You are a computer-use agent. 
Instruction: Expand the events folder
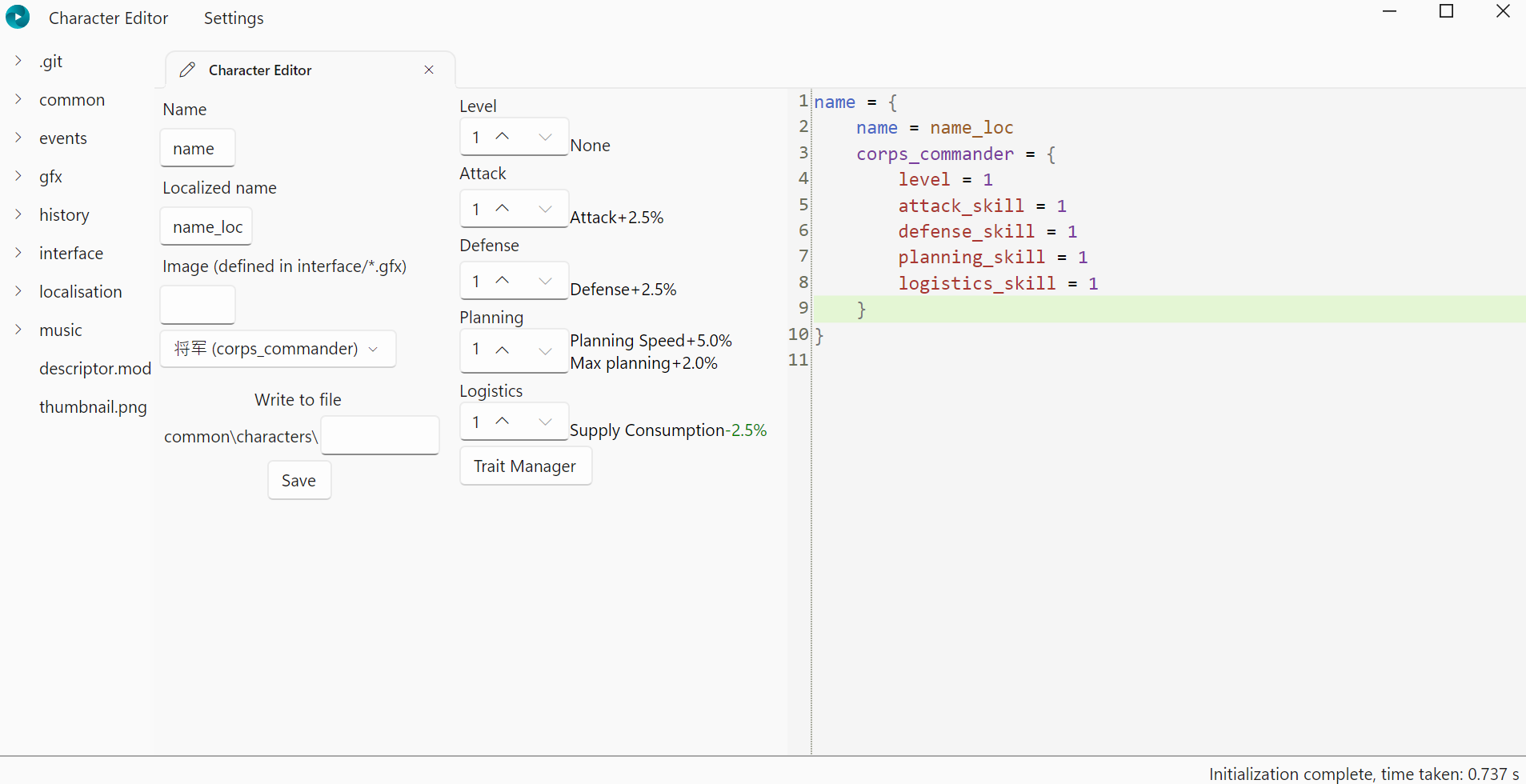(x=18, y=138)
